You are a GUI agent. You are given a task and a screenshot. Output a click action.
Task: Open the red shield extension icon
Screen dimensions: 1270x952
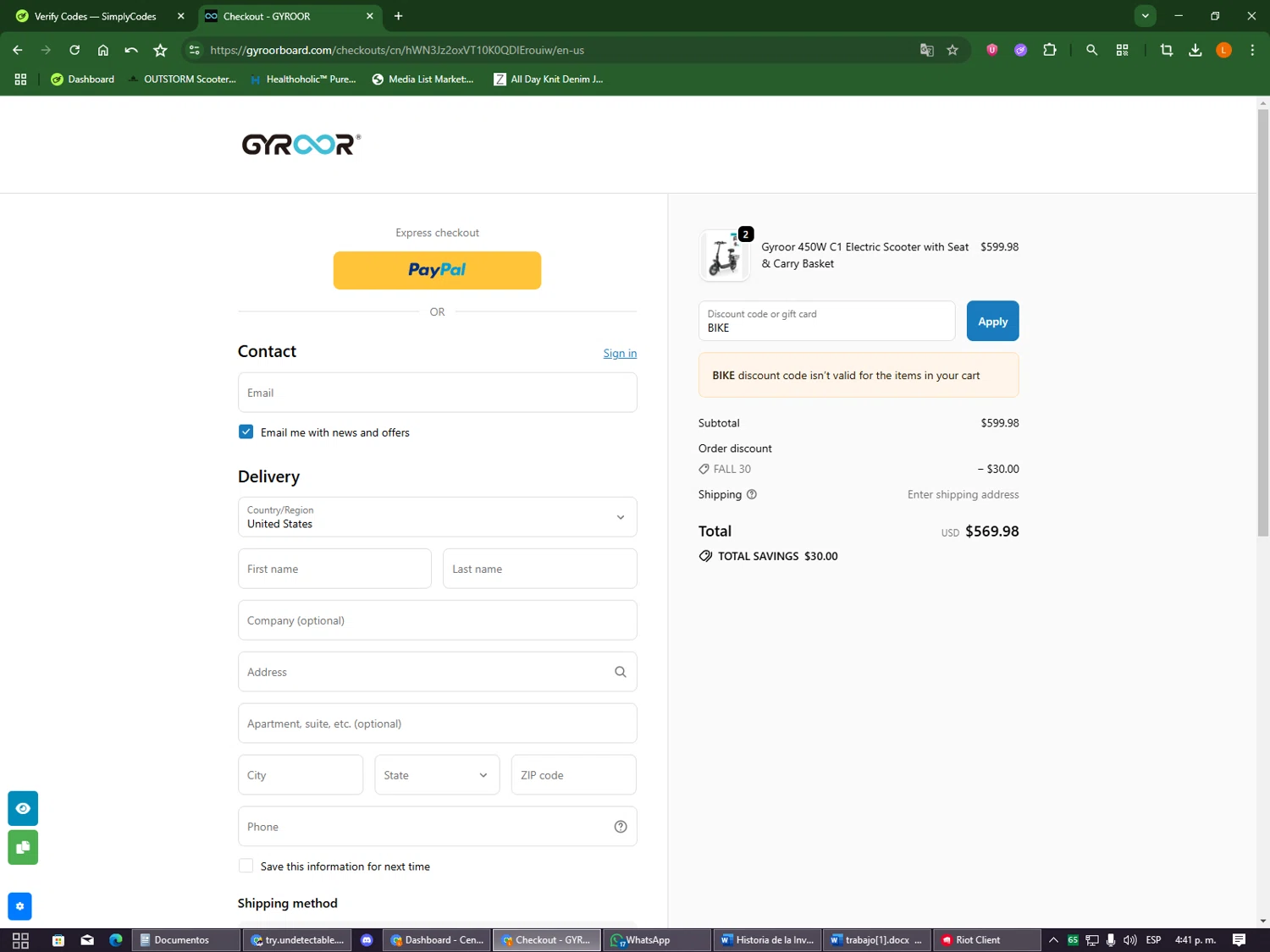pyautogui.click(x=992, y=50)
